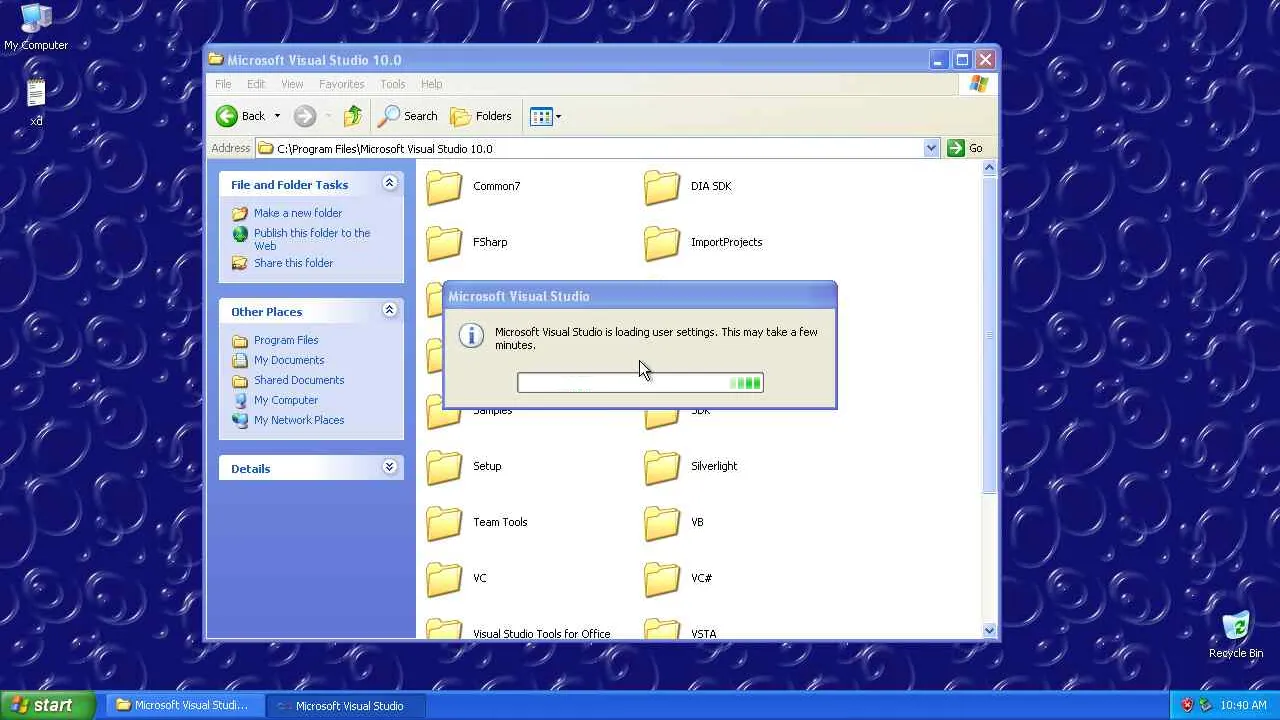1280x720 pixels.
Task: Open the Start menu
Action: 48,705
